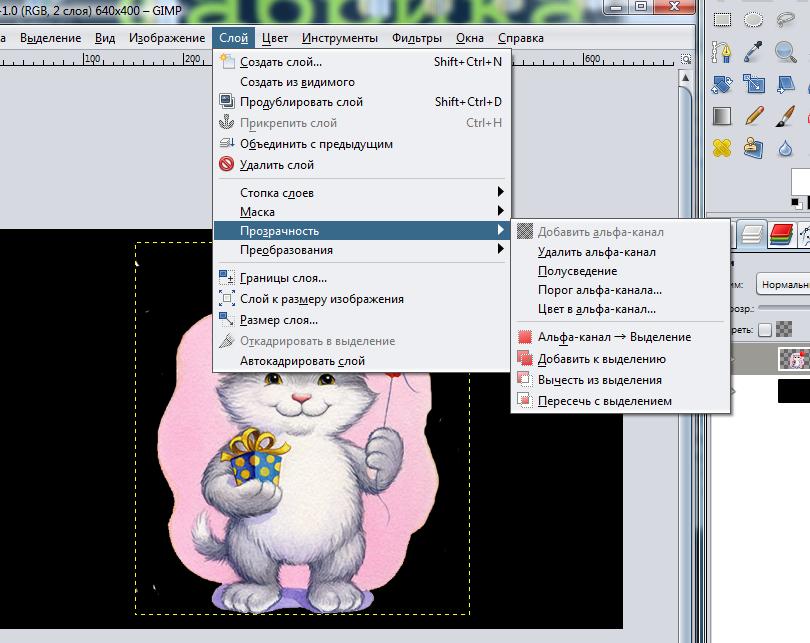Select the cat layer thumbnail
Image resolution: width=810 pixels, height=643 pixels.
(795, 359)
